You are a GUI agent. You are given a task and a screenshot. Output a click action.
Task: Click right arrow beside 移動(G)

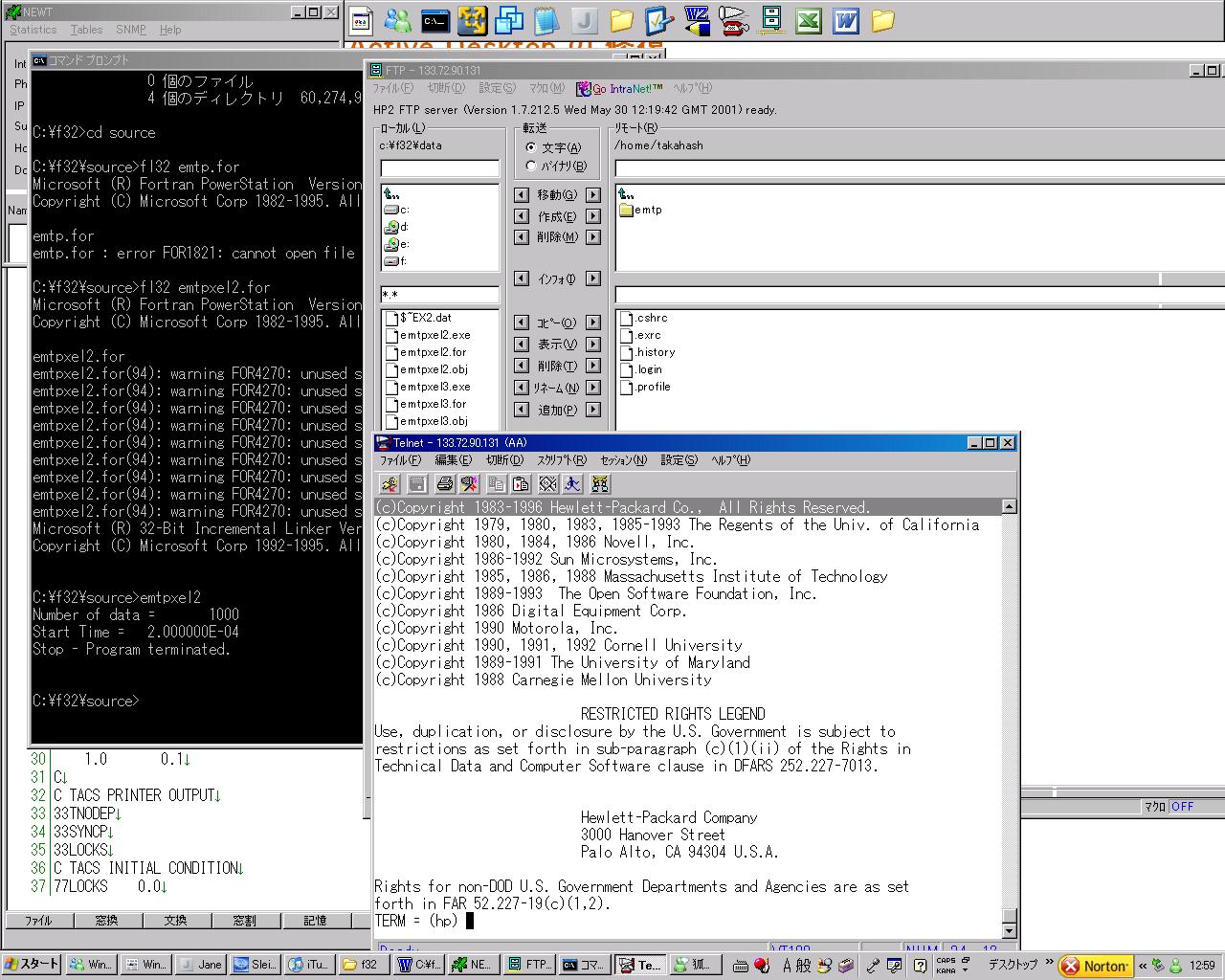point(593,194)
